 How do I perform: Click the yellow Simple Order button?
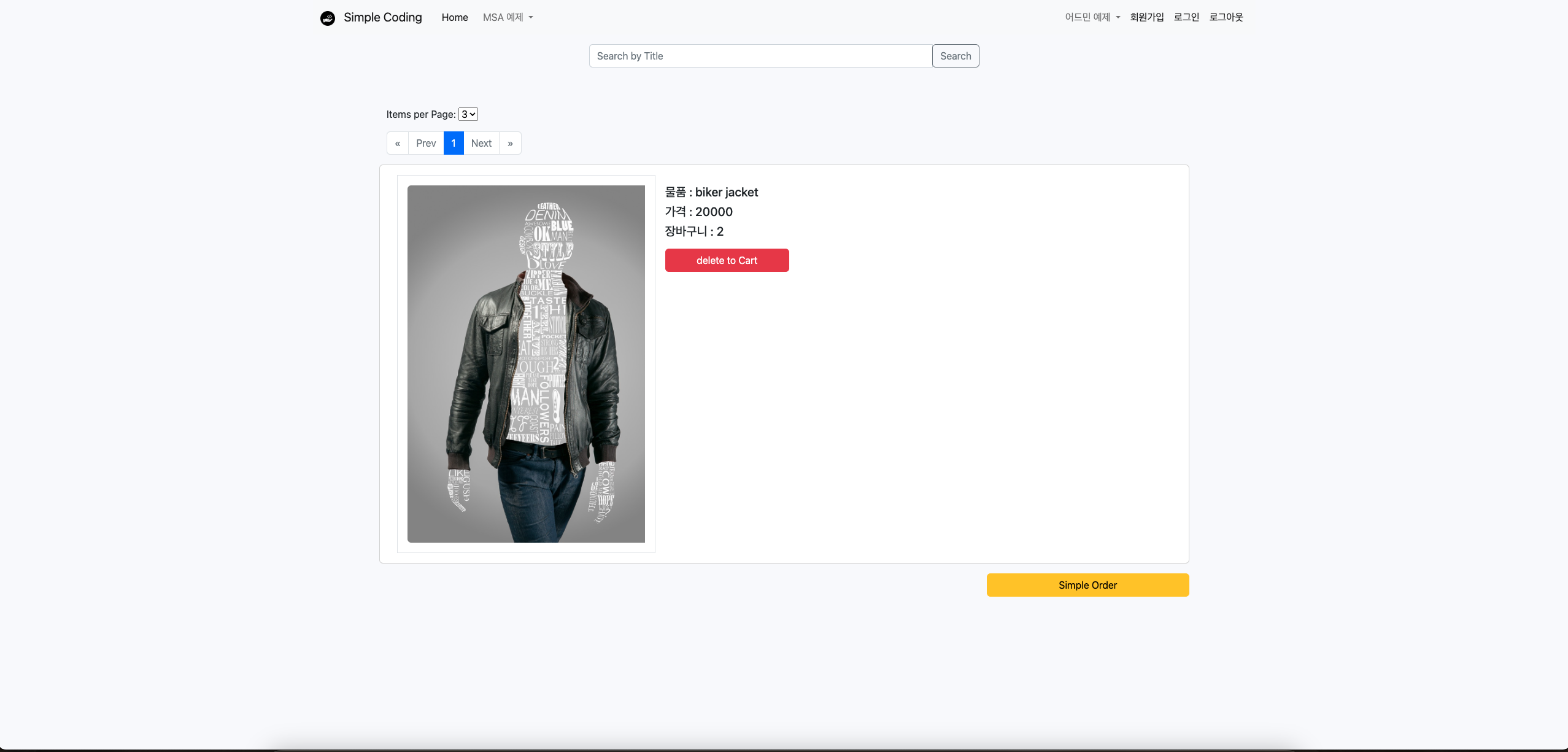coord(1087,585)
